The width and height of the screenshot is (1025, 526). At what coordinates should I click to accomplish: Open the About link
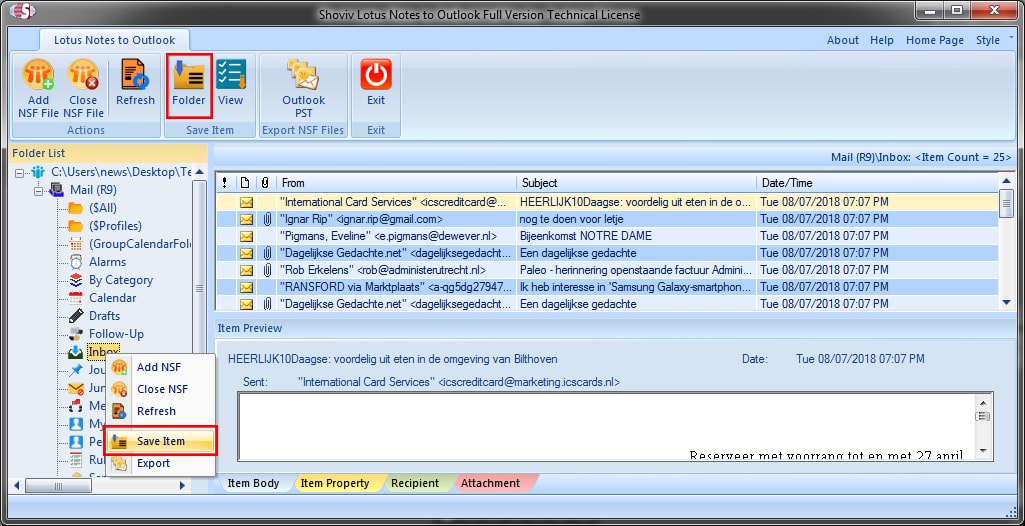(x=843, y=40)
